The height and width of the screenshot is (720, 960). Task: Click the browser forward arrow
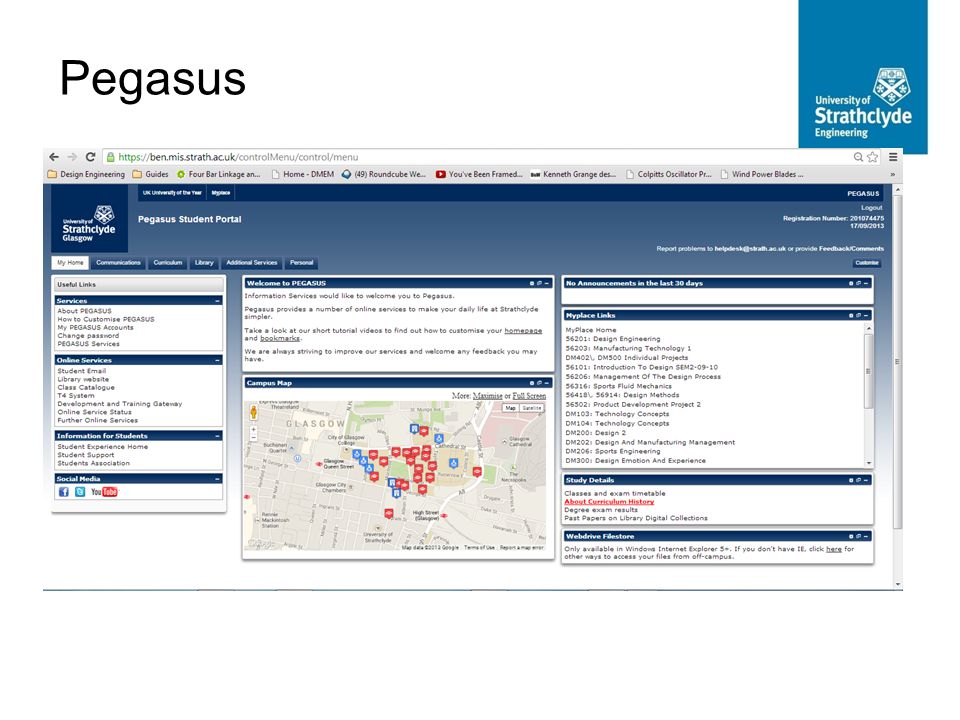click(72, 157)
